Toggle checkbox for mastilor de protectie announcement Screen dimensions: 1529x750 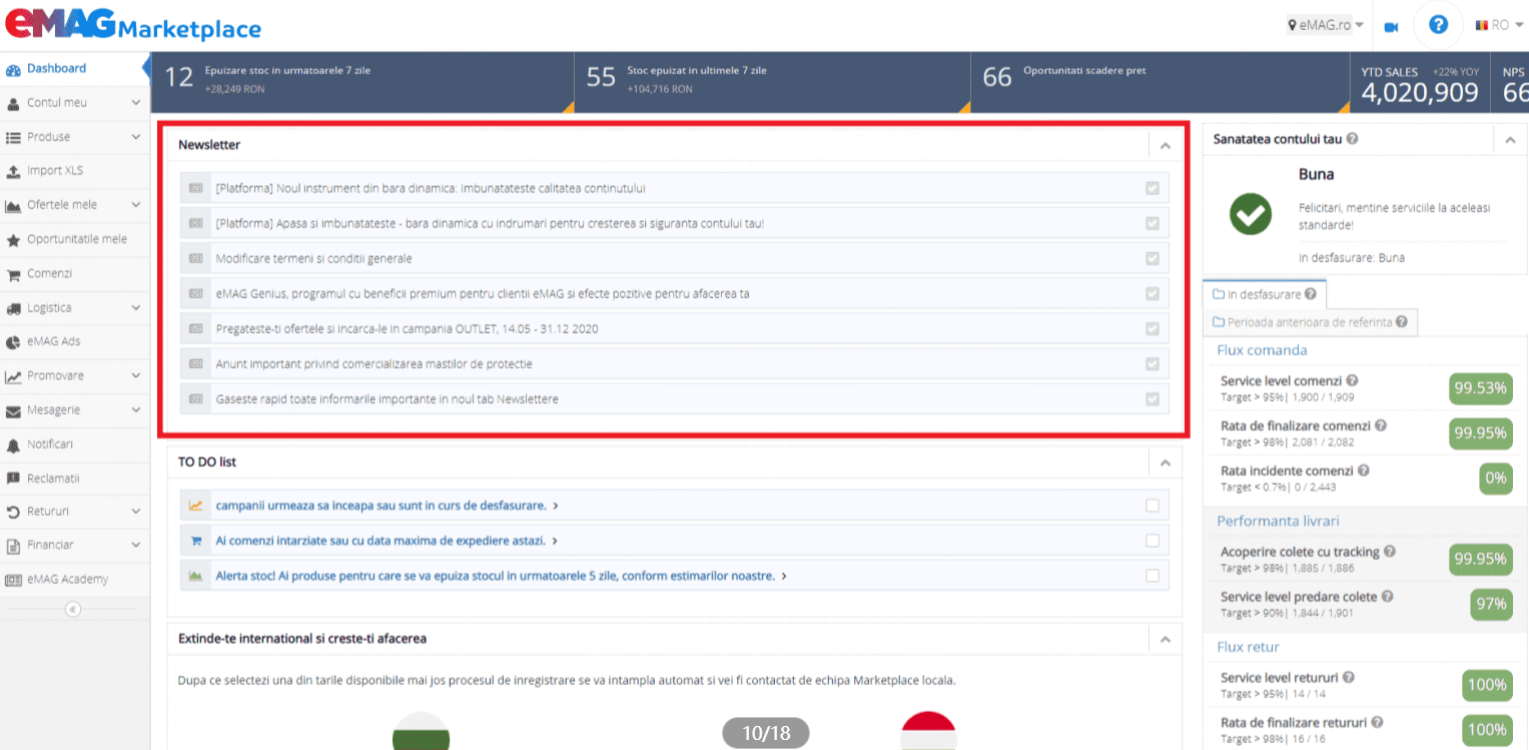coord(1152,364)
